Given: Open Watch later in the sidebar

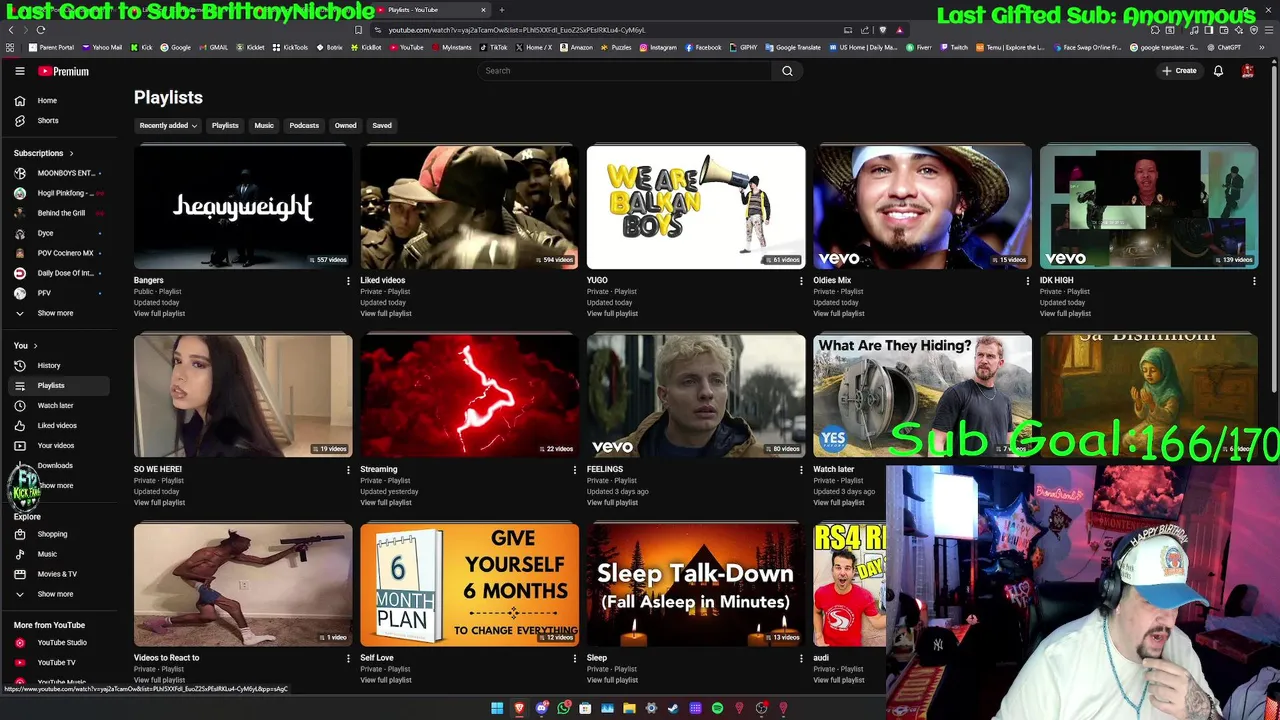Looking at the screenshot, I should click(60, 405).
